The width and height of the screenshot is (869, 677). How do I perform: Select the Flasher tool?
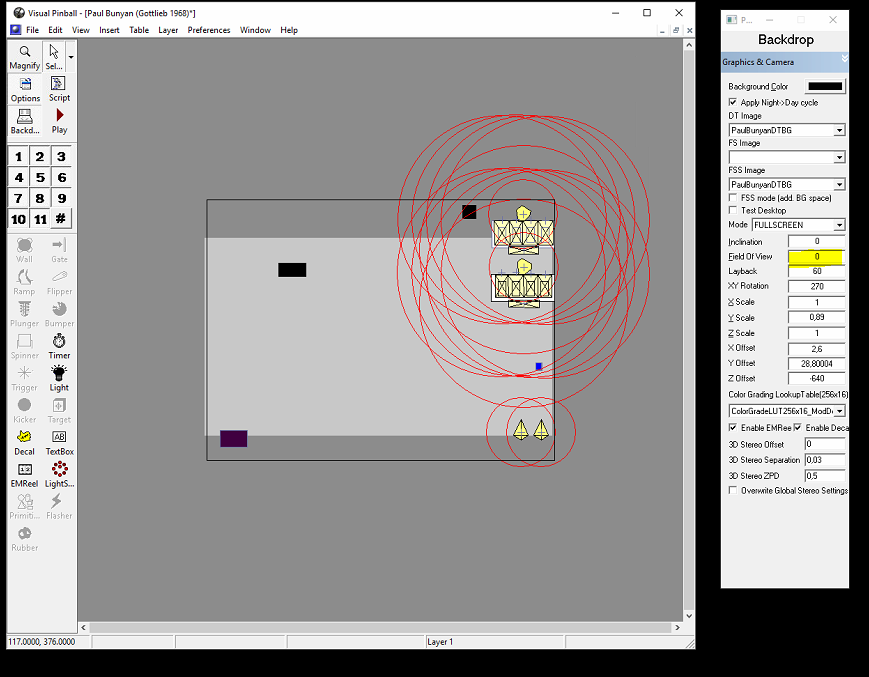point(59,507)
